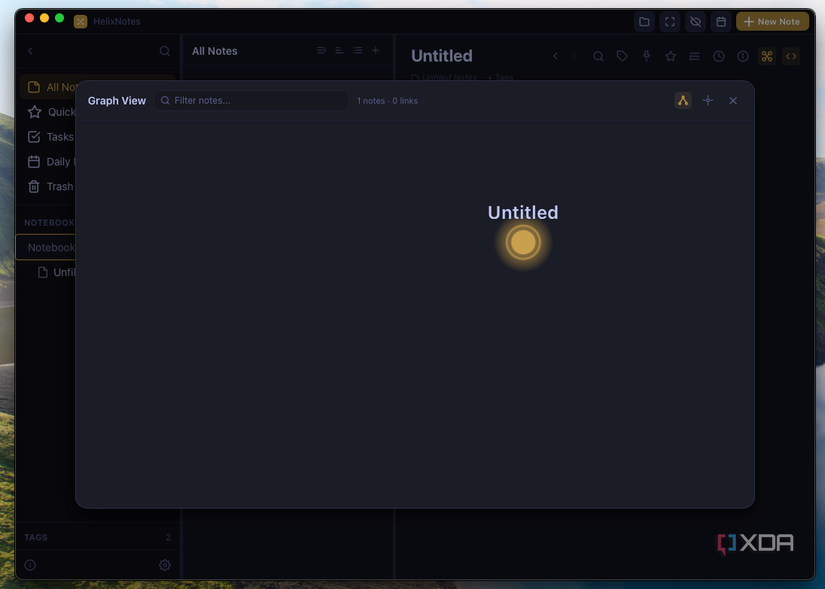This screenshot has width=825, height=589.
Task: Toggle source code view icon in the note toolbar
Action: coord(791,56)
